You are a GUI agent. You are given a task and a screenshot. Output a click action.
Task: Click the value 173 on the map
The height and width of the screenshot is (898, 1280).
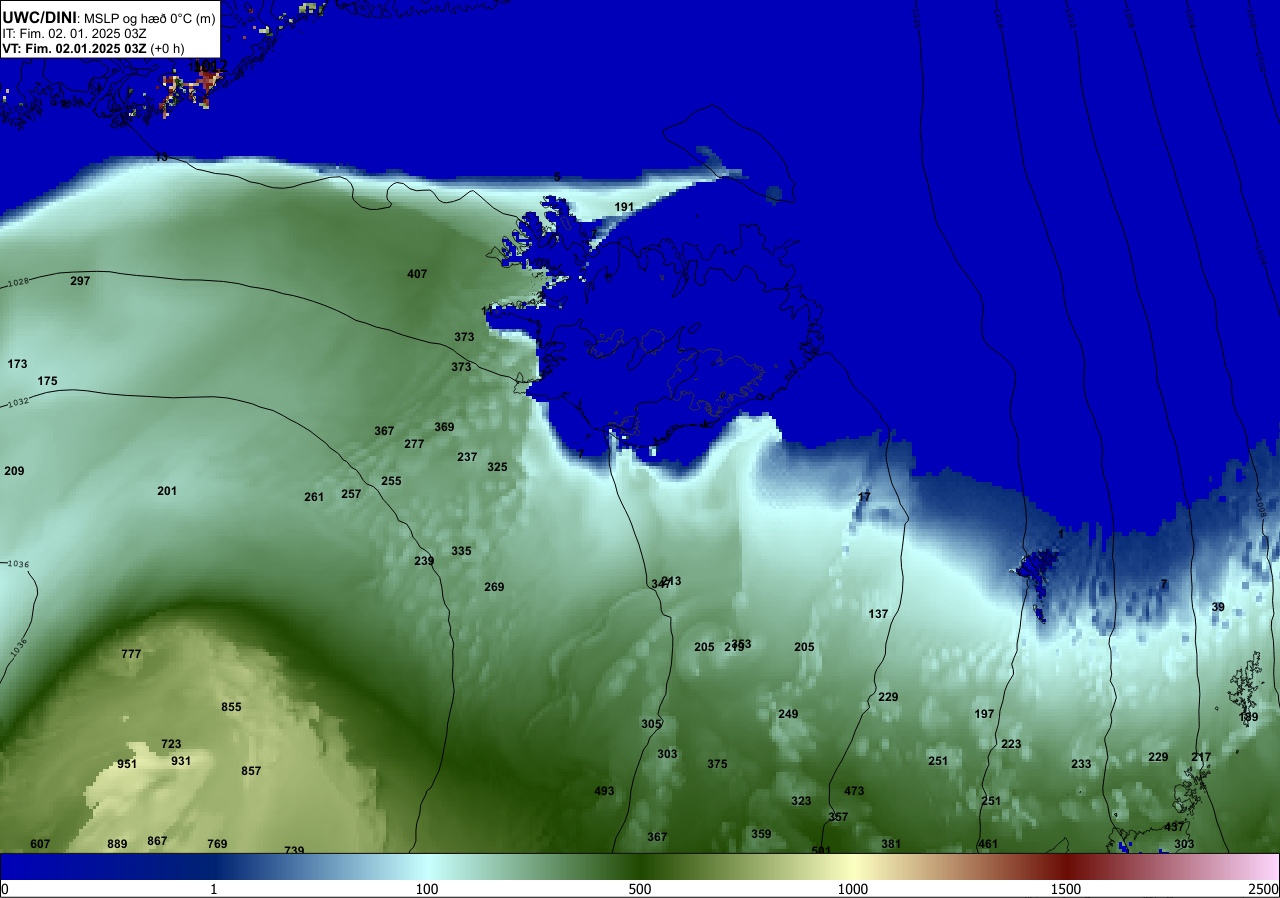(17, 364)
